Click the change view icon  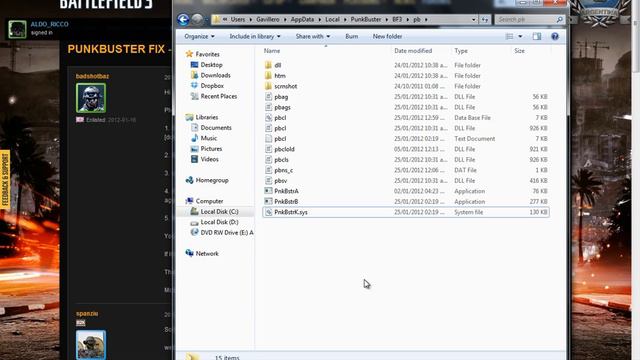tap(509, 36)
